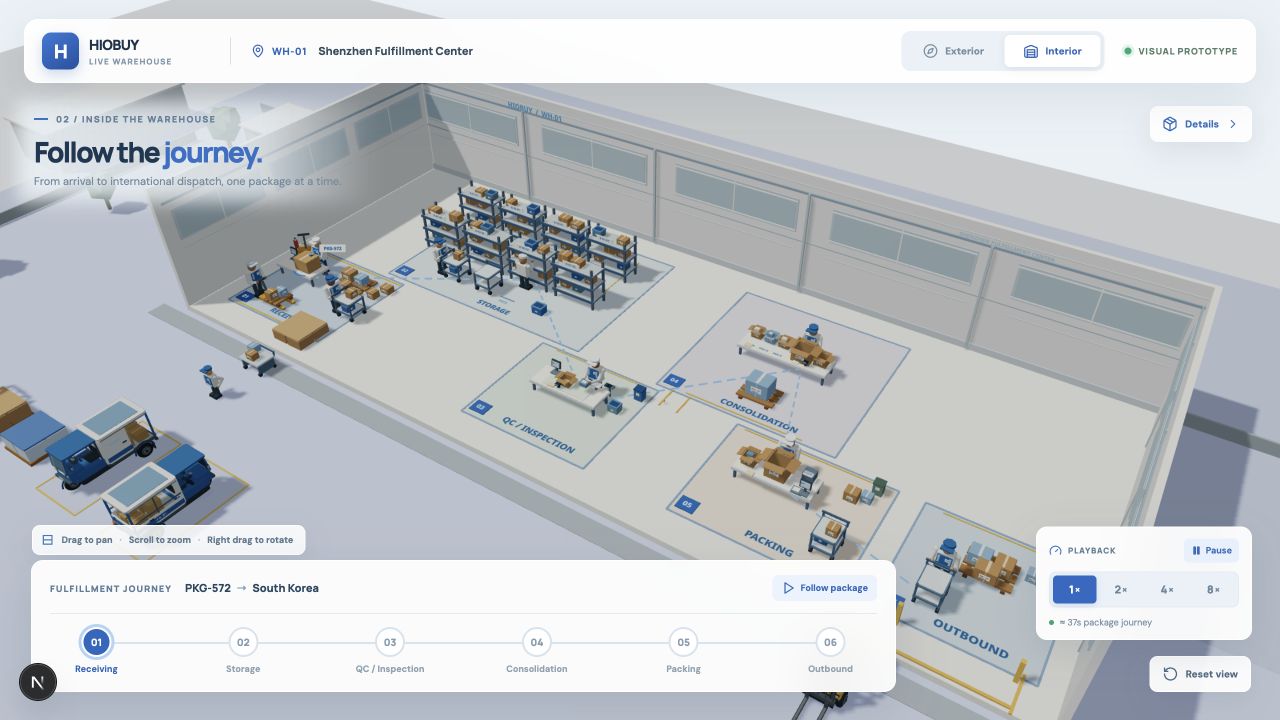Select 1× playback speed
This screenshot has width=1280, height=720.
(1074, 590)
